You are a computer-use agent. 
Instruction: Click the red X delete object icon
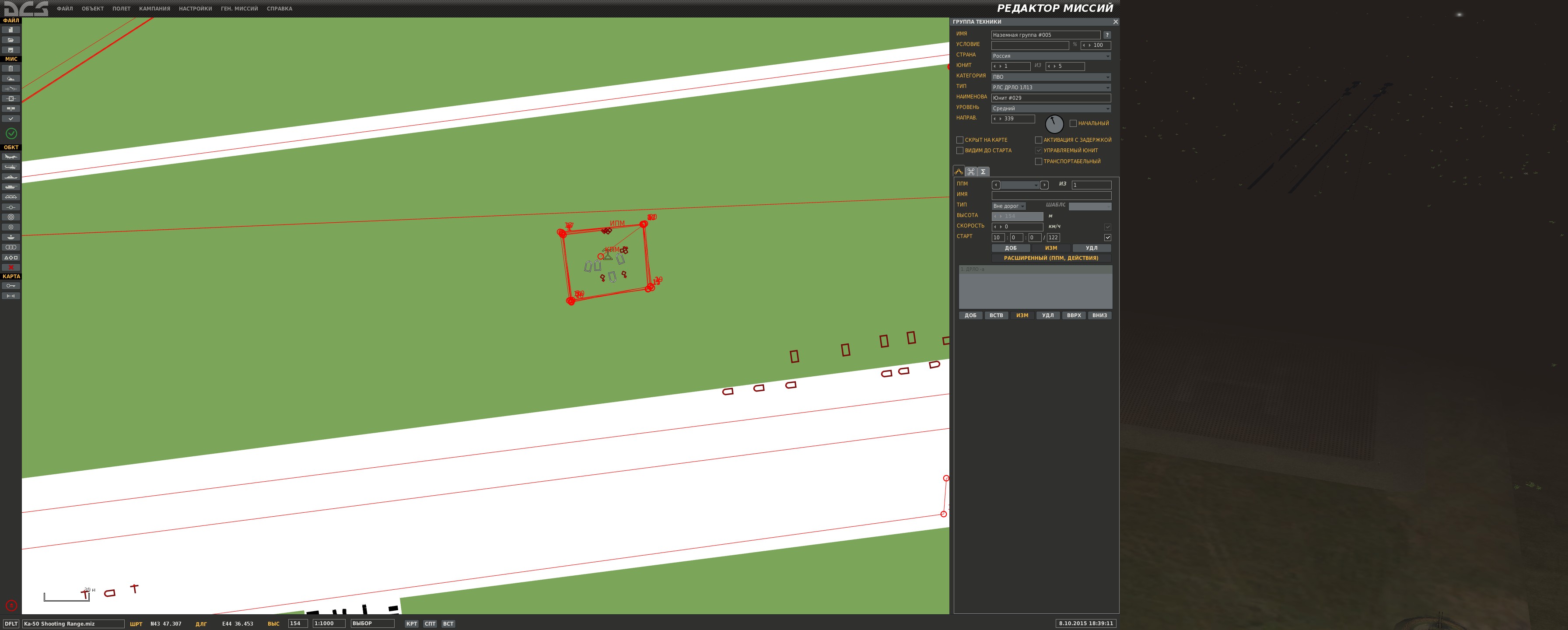point(11,267)
